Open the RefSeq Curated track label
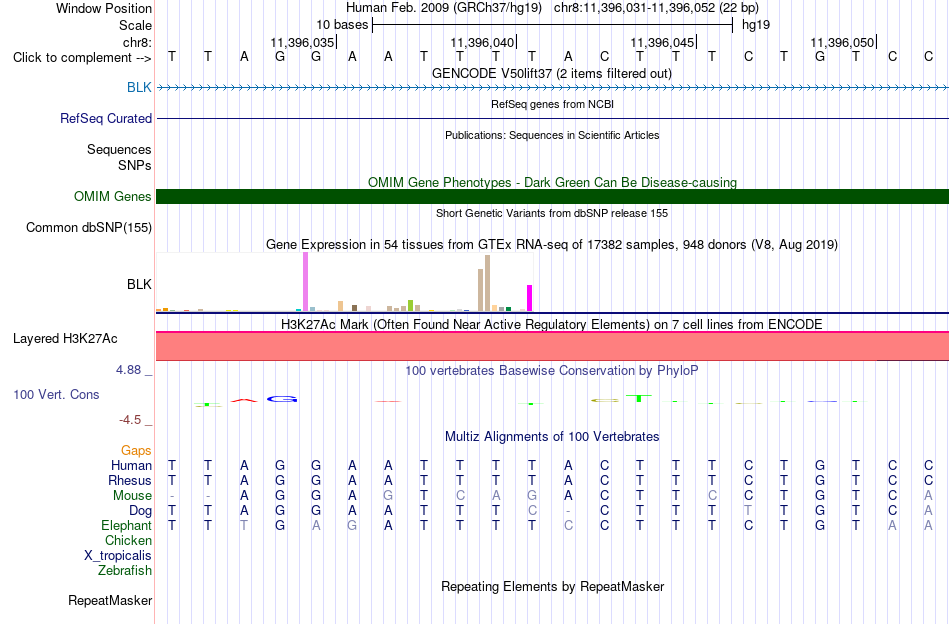This screenshot has height=624, width=950. [x=105, y=118]
